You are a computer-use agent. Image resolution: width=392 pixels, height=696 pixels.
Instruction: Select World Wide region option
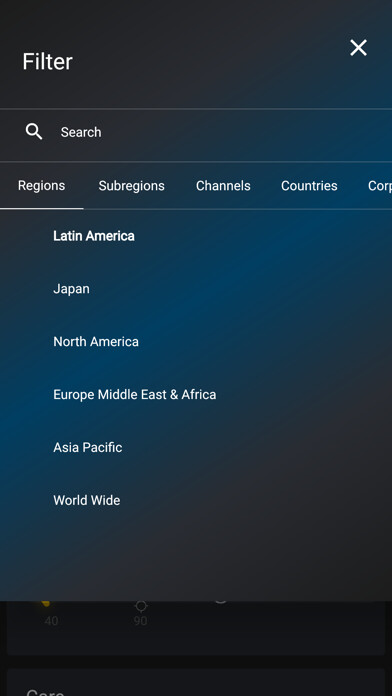[87, 500]
